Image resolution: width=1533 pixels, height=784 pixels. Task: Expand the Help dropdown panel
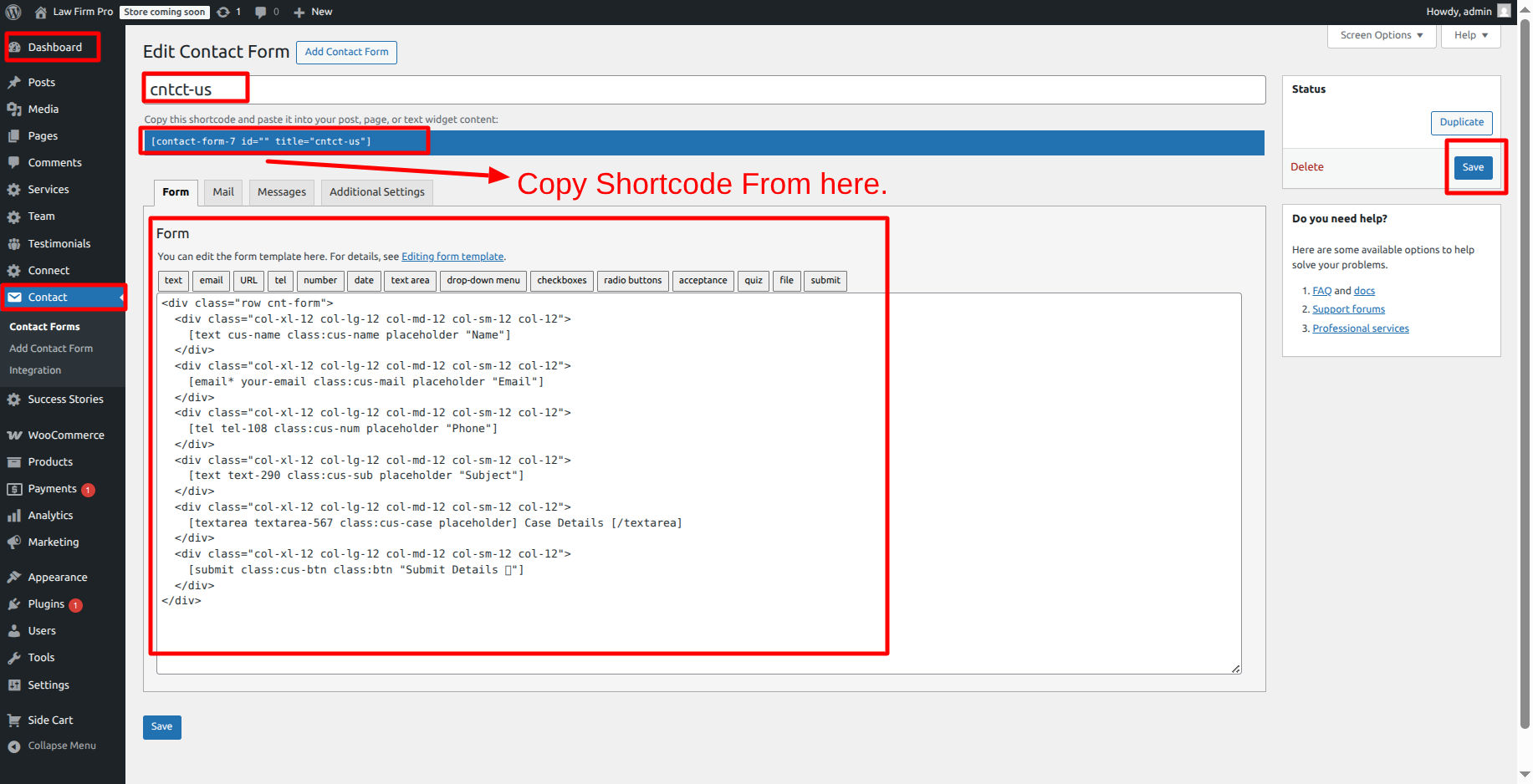(x=1470, y=35)
